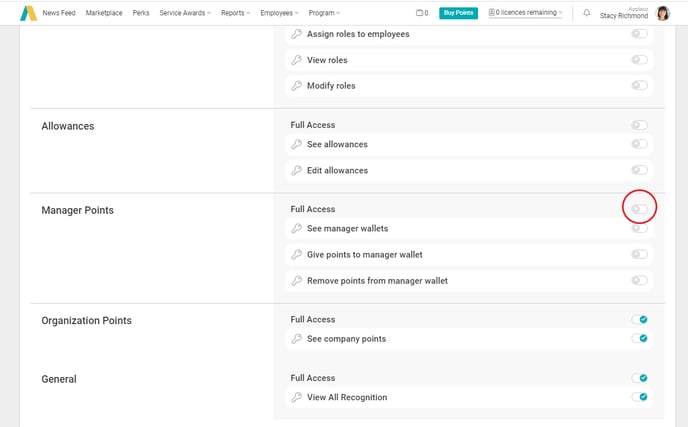Image resolution: width=688 pixels, height=427 pixels.
Task: Open the Marketplace menu item
Action: click(x=104, y=13)
